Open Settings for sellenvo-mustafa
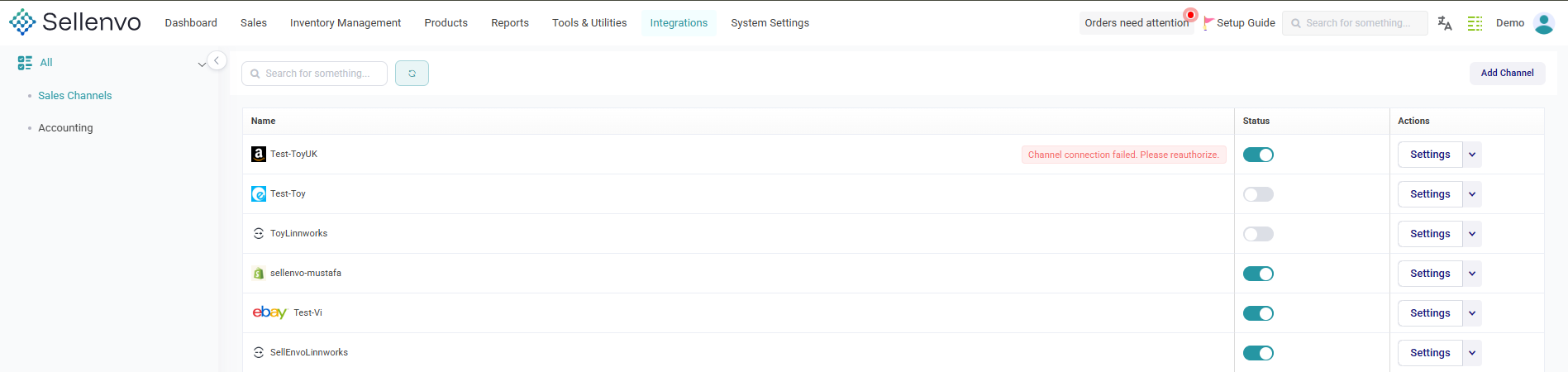This screenshot has width=1568, height=372. [1430, 274]
